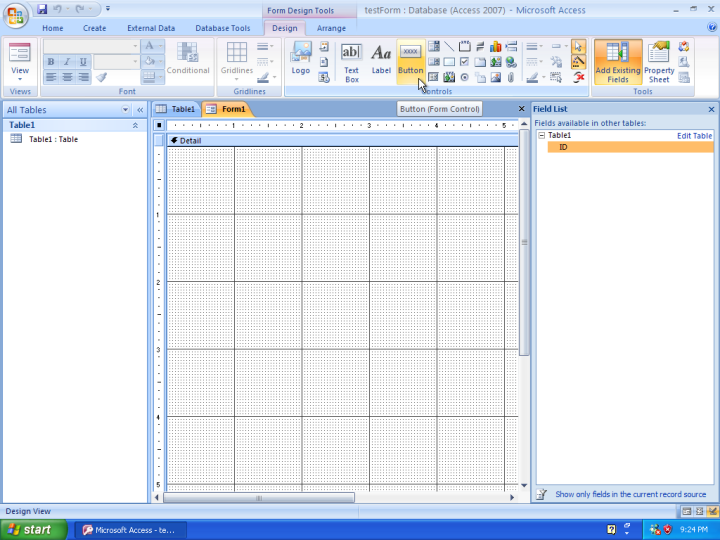720x540 pixels.
Task: Toggle Use Control Wizards
Action: [x=579, y=62]
